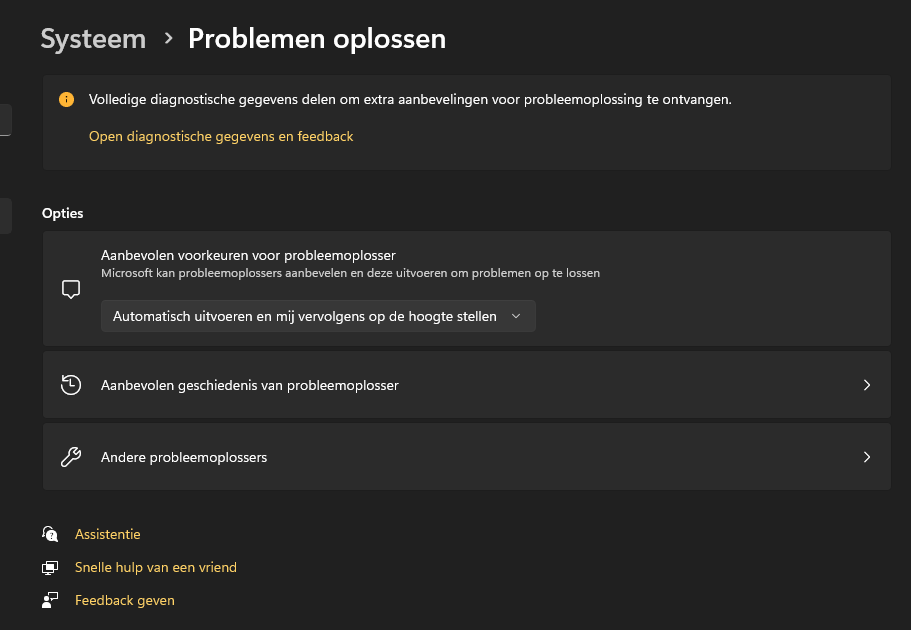Expand Andere probleemoplossers chevron
Screen dimensions: 911x630
pos(867,457)
